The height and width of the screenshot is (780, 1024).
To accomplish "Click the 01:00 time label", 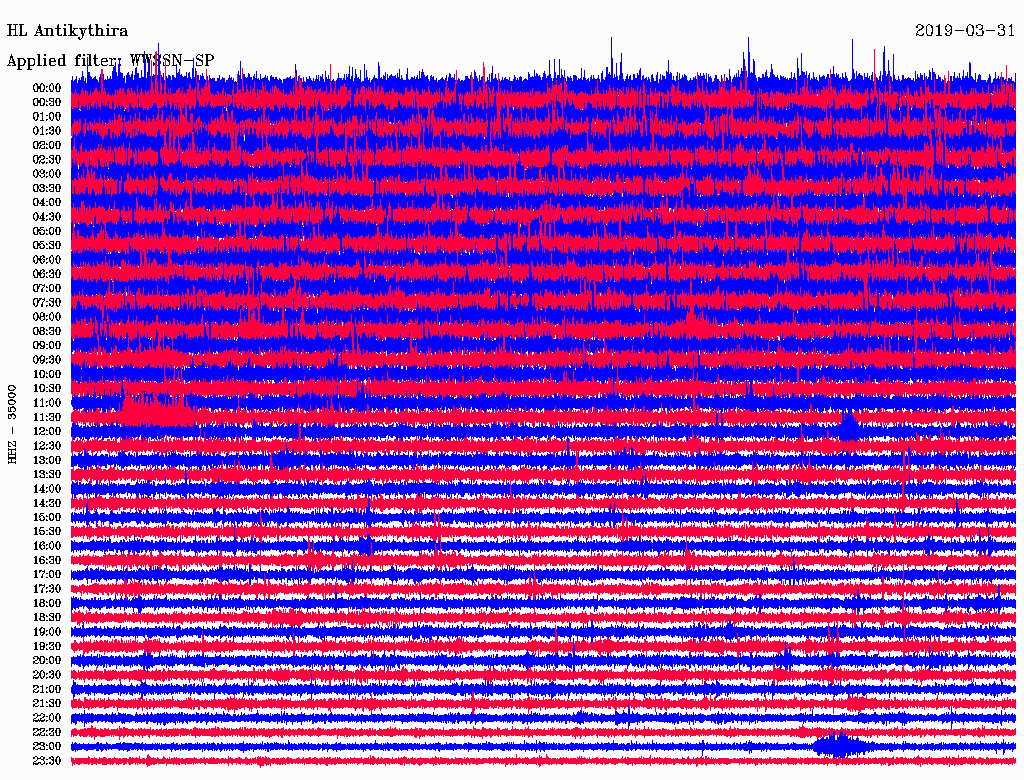I will pos(47,116).
